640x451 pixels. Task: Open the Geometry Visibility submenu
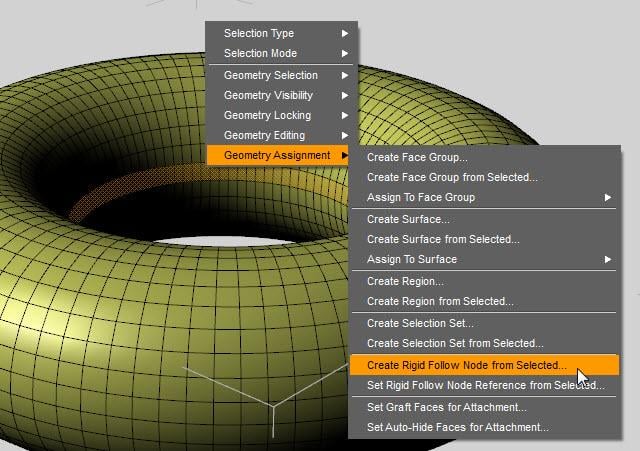(x=281, y=95)
